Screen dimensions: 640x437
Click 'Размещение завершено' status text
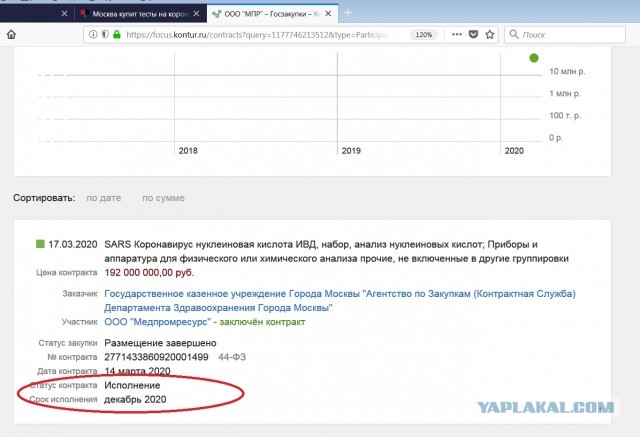(x=160, y=343)
